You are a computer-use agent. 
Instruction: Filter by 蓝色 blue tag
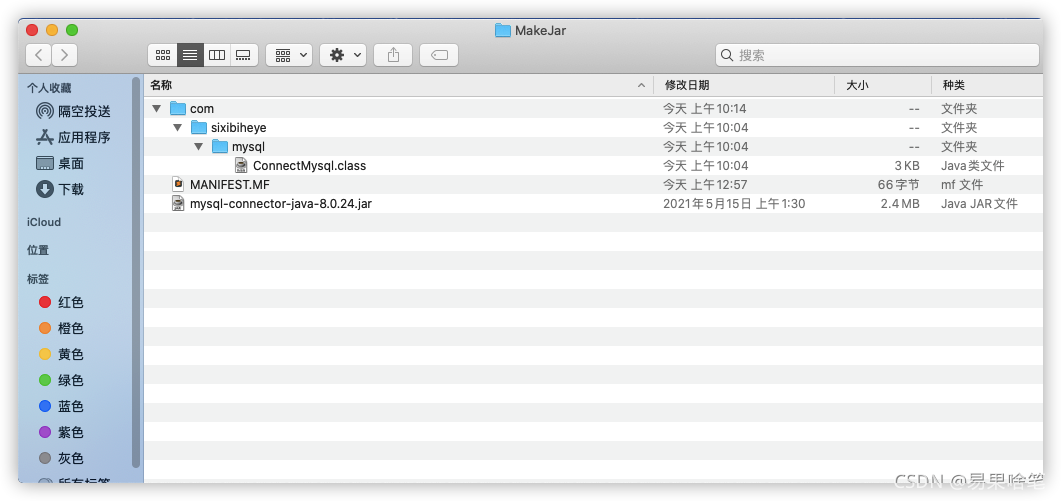pos(61,406)
